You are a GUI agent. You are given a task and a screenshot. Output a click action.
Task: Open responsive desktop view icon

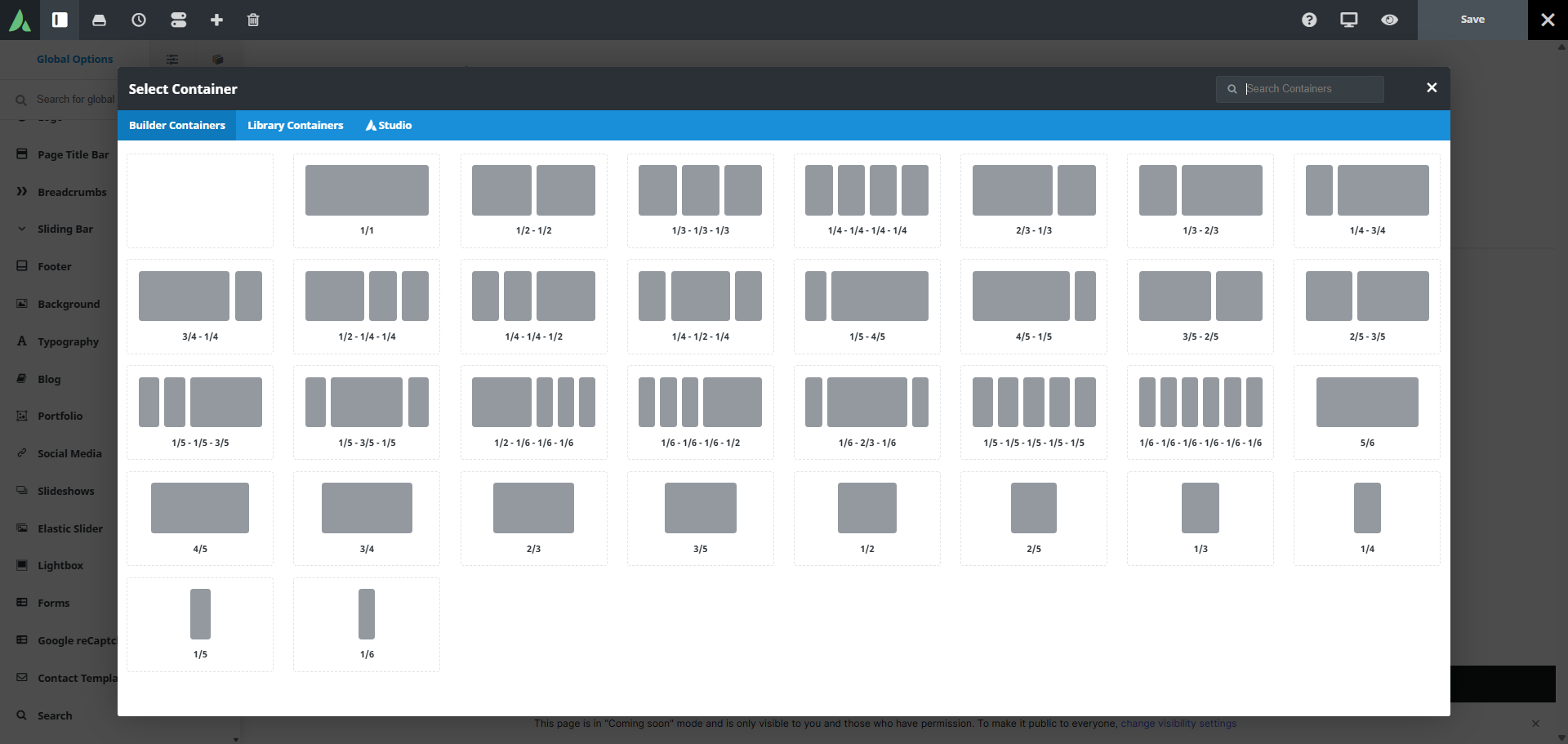coord(1349,20)
